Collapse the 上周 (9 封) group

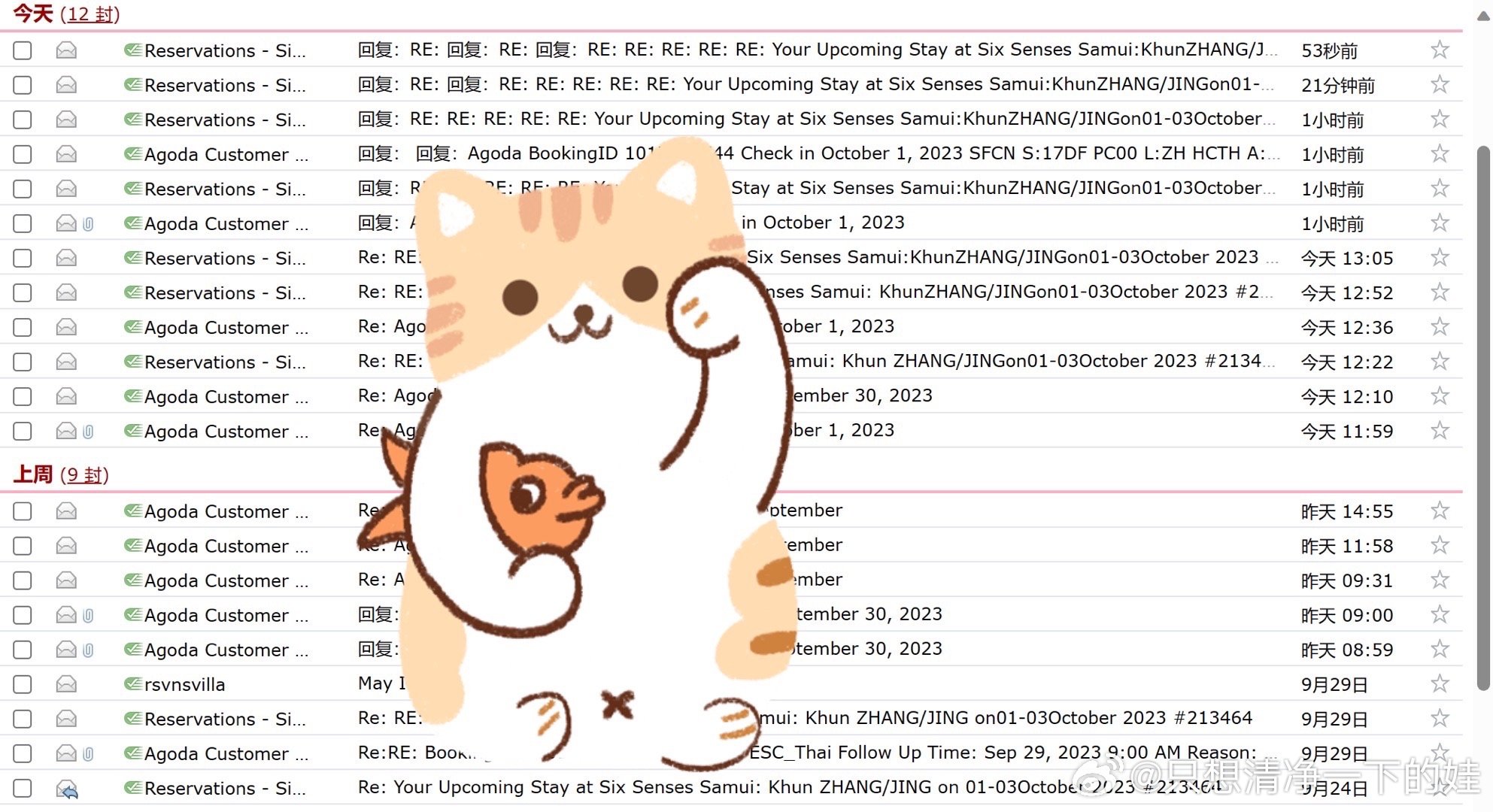(x=61, y=474)
